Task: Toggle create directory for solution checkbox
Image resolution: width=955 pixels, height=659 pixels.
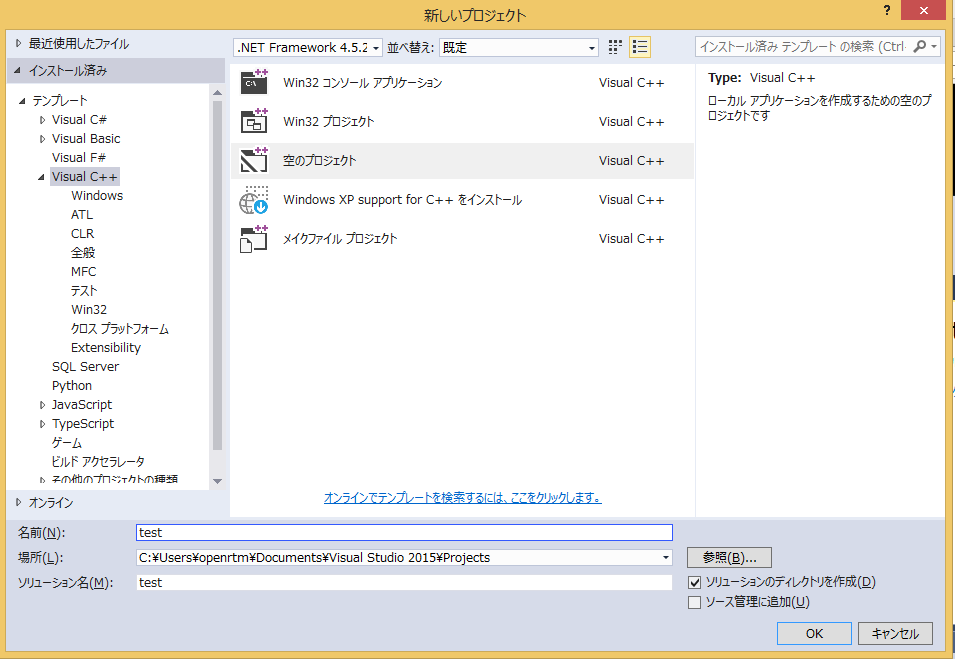Action: 695,582
